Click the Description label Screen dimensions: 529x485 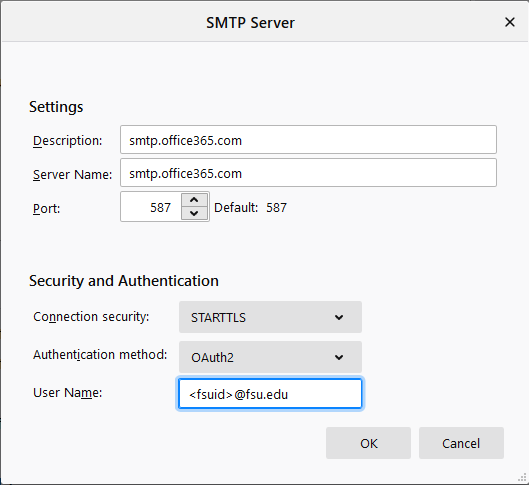[67, 141]
